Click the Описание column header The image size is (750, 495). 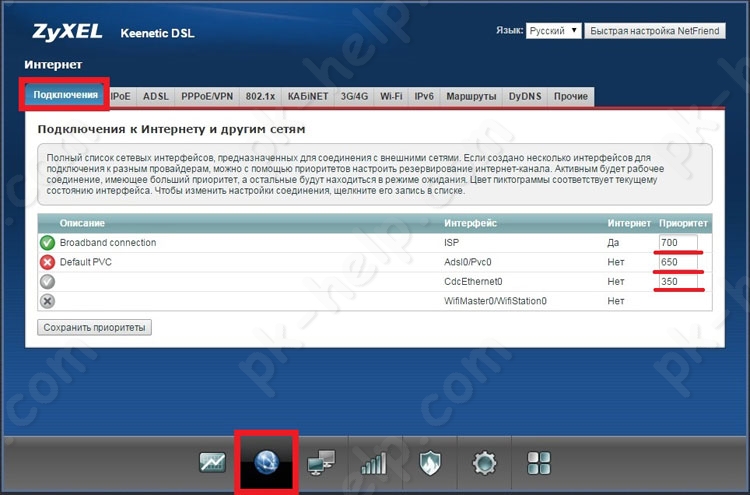click(82, 223)
